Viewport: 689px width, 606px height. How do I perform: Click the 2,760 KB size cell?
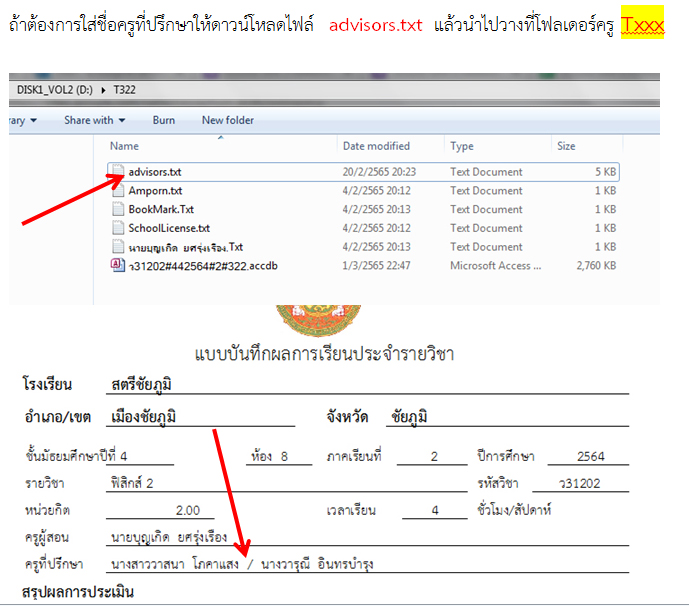coord(596,265)
